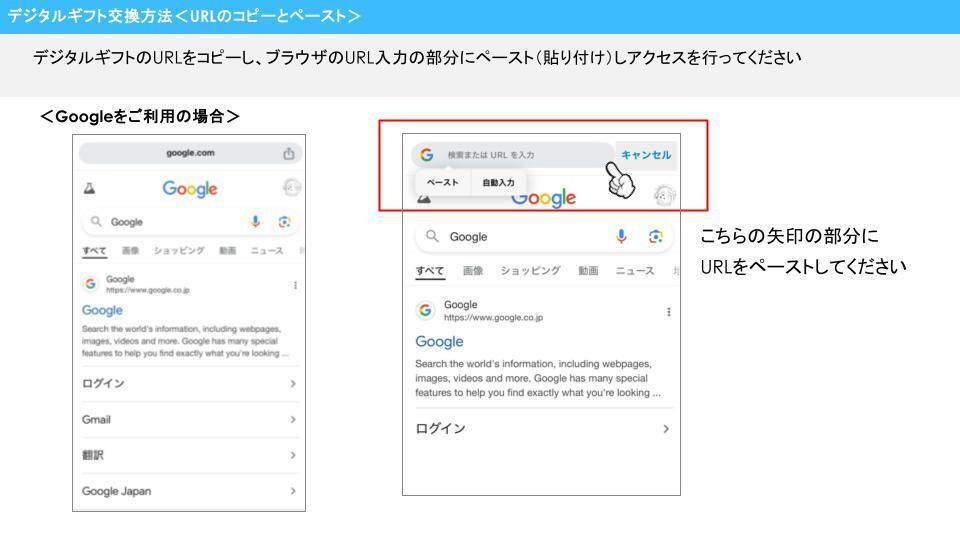This screenshot has width=960, height=540.
Task: Click https://www.google.co.jp URL in right phone
Action: tap(493, 318)
